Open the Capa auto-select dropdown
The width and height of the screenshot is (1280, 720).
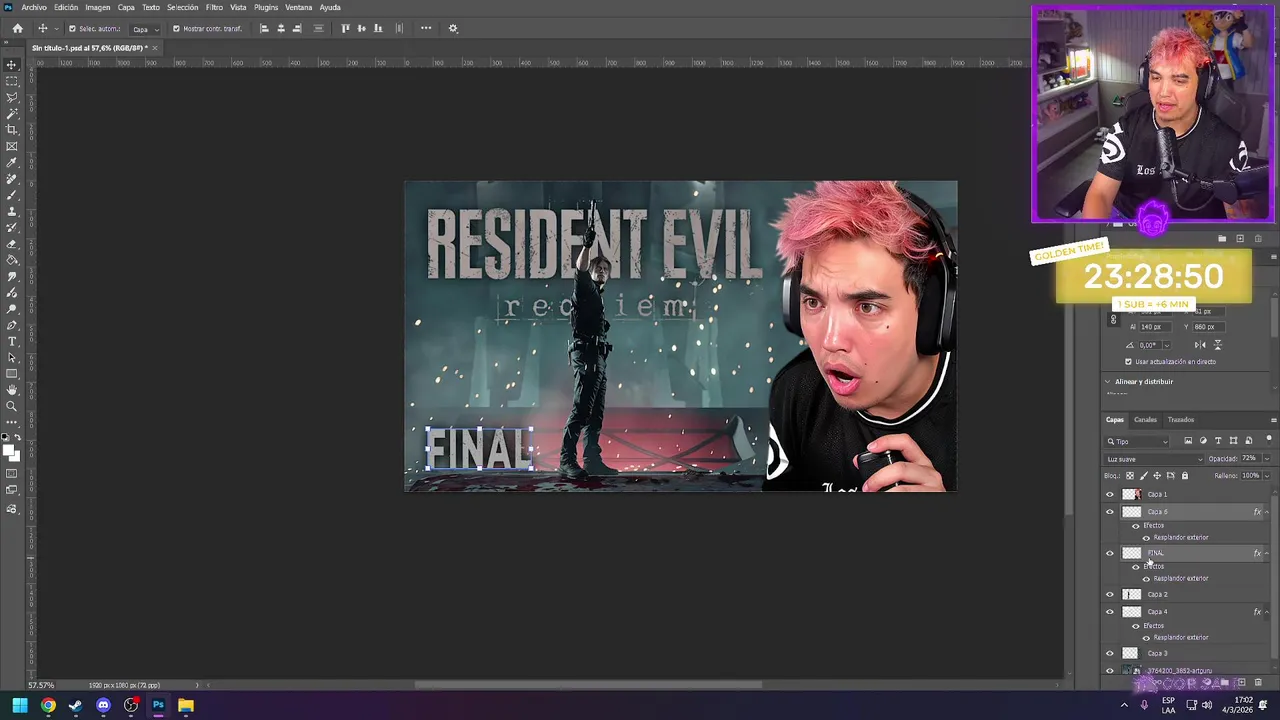coord(145,29)
